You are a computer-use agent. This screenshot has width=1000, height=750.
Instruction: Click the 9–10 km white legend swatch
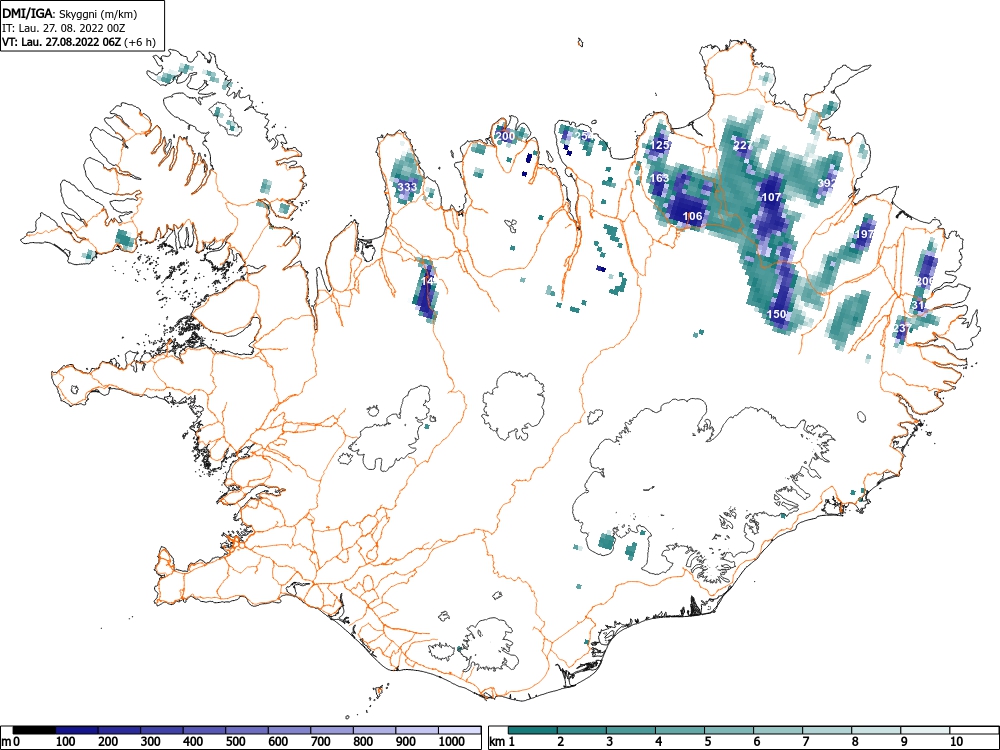tap(925, 730)
